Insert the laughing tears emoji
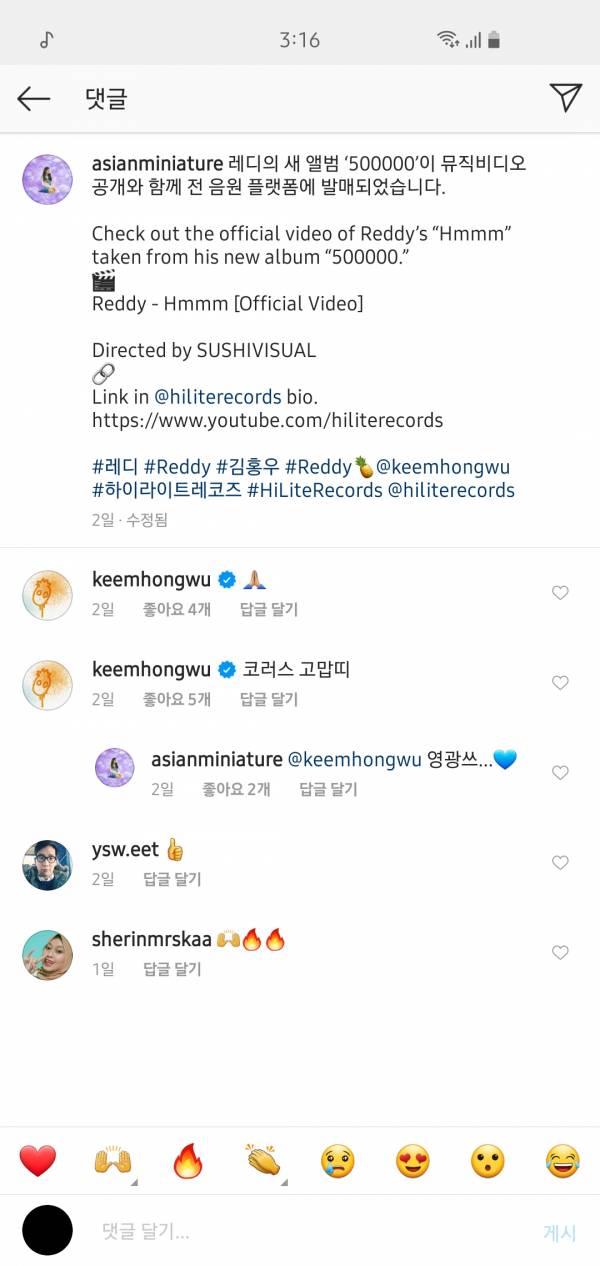This screenshot has width=600, height=1266. coord(562,1161)
